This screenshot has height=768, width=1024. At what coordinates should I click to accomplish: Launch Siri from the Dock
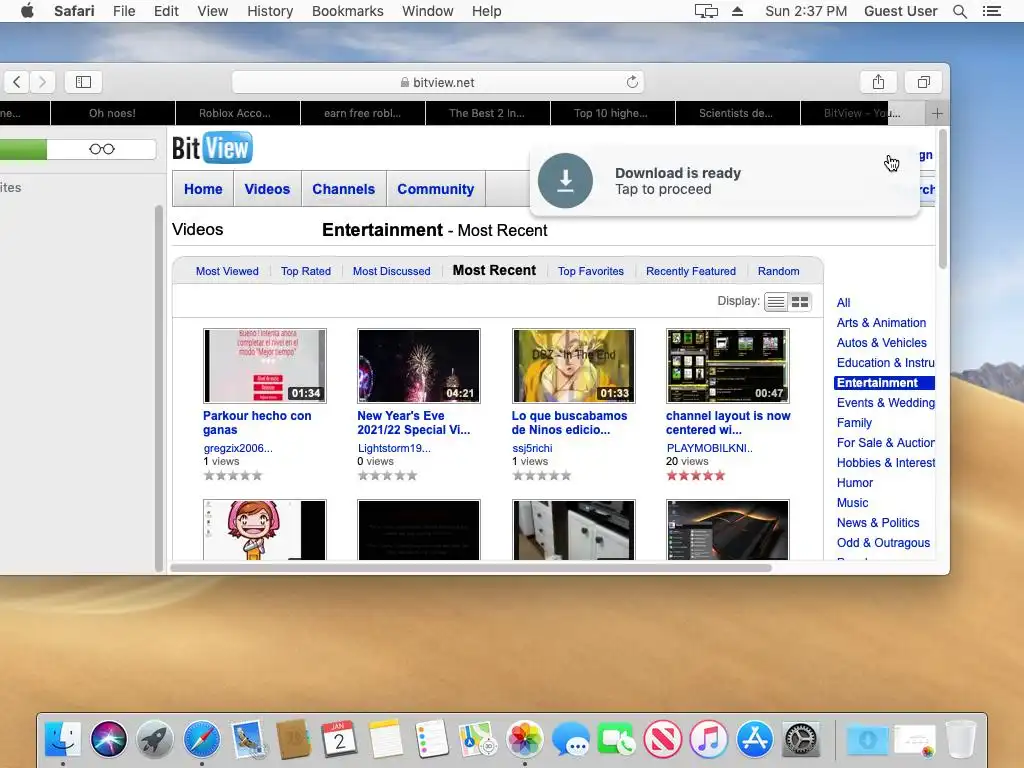[108, 739]
